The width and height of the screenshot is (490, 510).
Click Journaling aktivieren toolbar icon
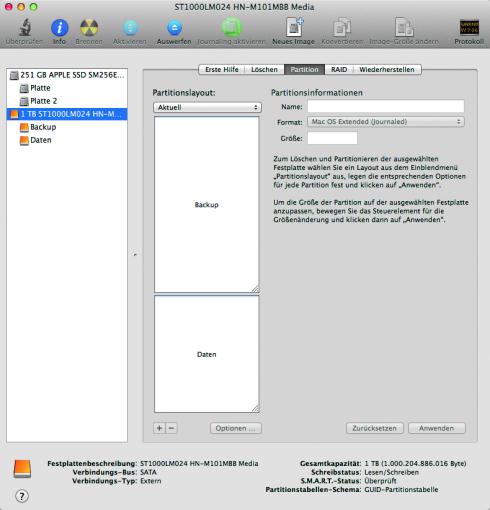(231, 27)
